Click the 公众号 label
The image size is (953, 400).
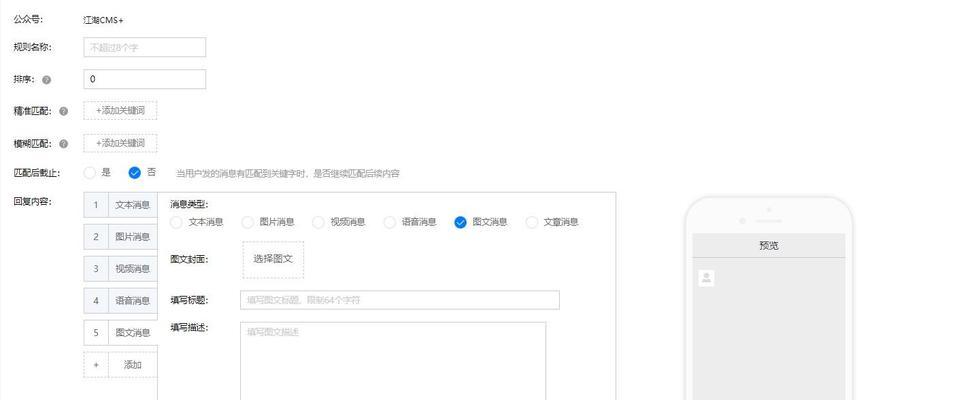pos(28,19)
